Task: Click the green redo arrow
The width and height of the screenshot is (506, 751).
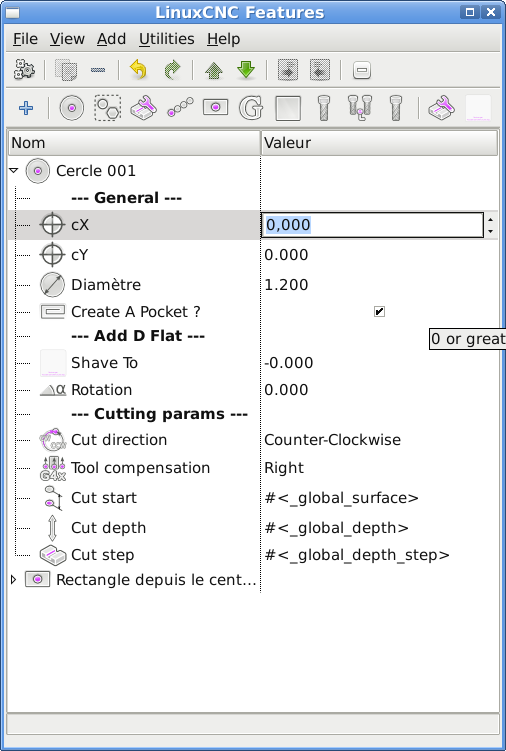Action: coord(172,70)
